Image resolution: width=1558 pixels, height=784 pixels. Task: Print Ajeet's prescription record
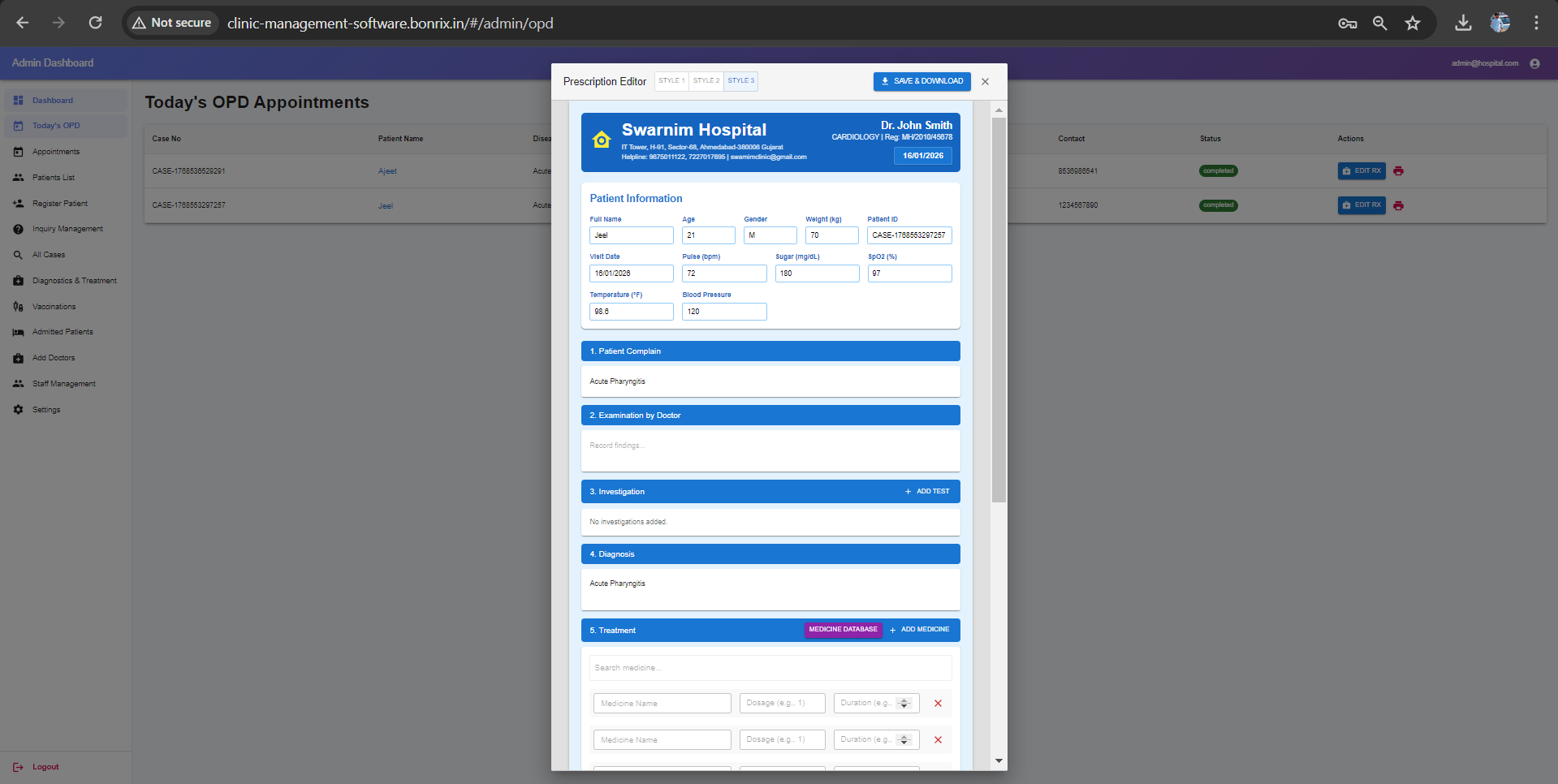point(1398,171)
